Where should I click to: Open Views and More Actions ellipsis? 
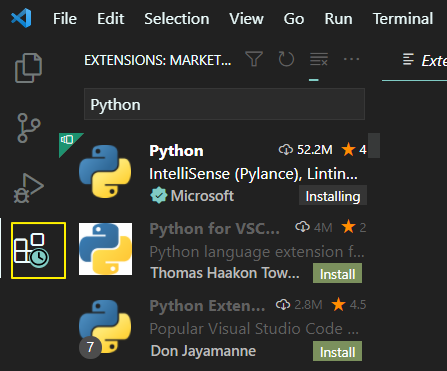(x=351, y=59)
